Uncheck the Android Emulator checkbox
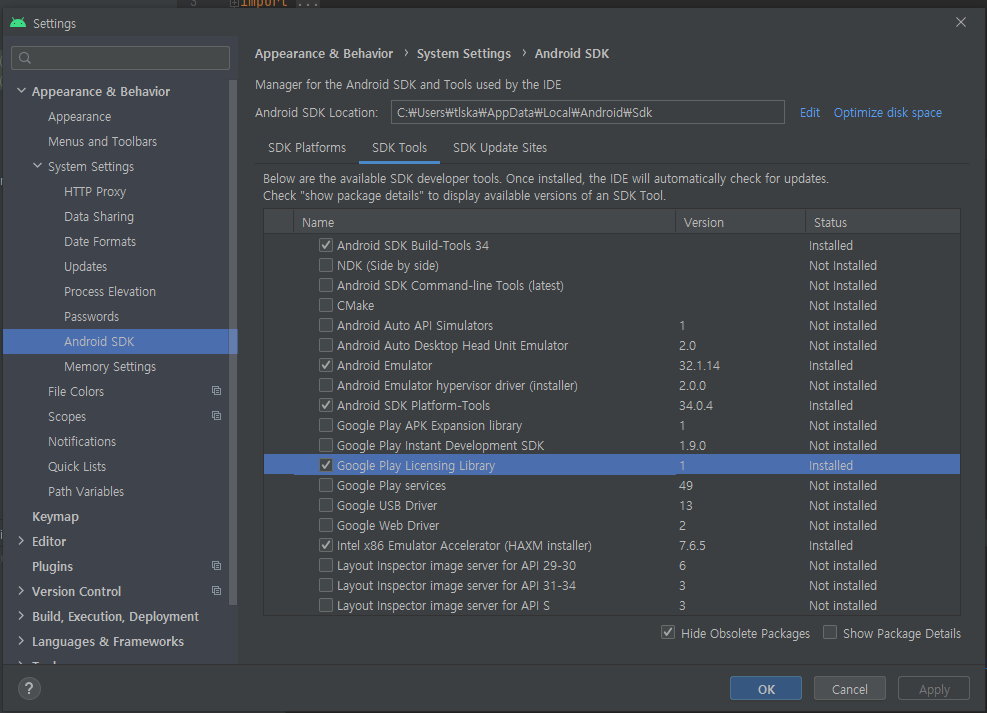 pos(326,365)
